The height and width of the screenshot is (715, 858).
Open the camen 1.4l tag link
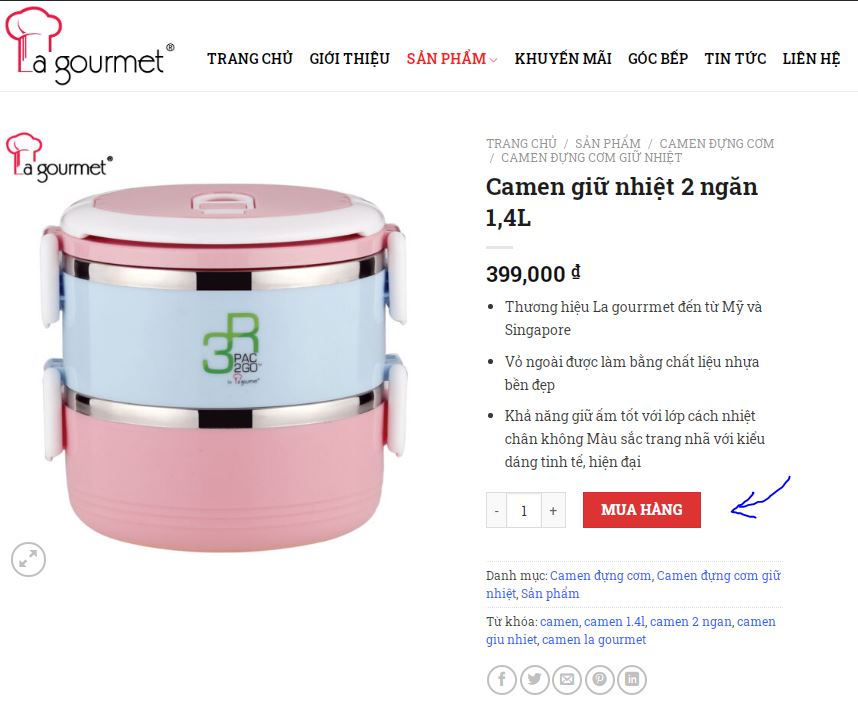coord(614,622)
